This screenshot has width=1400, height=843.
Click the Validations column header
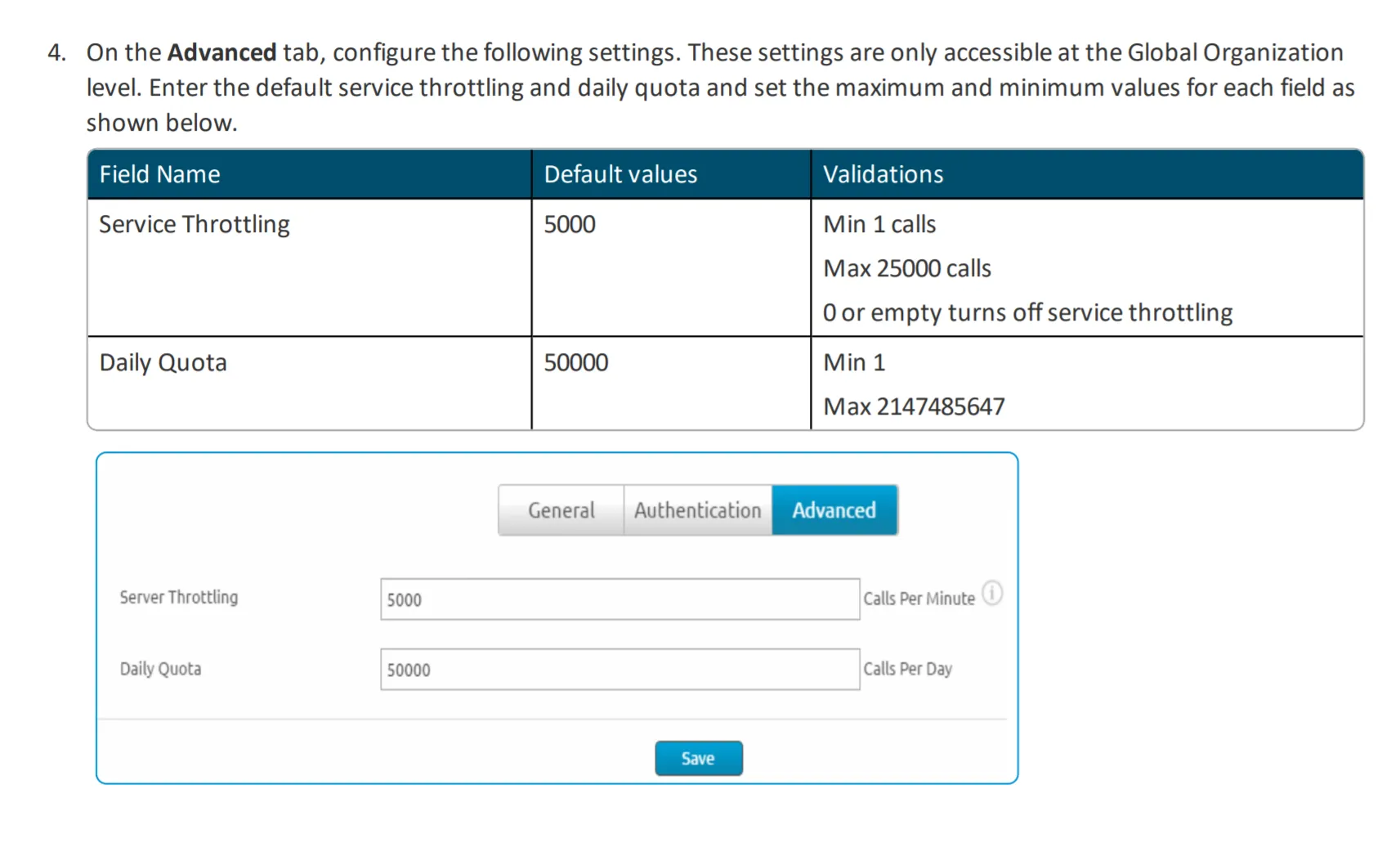click(883, 174)
